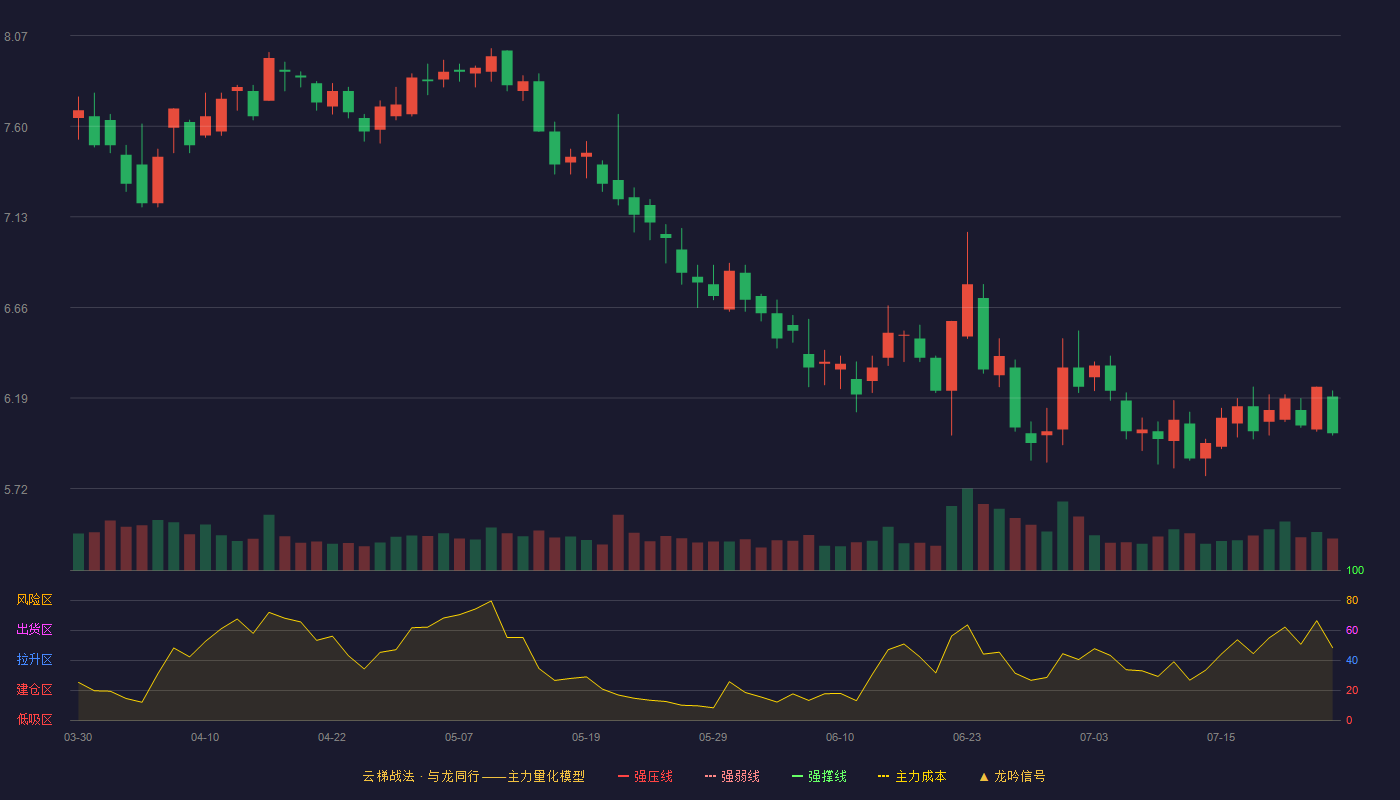Click the 出货区 zone label
Image resolution: width=1400 pixels, height=800 pixels.
tap(34, 630)
